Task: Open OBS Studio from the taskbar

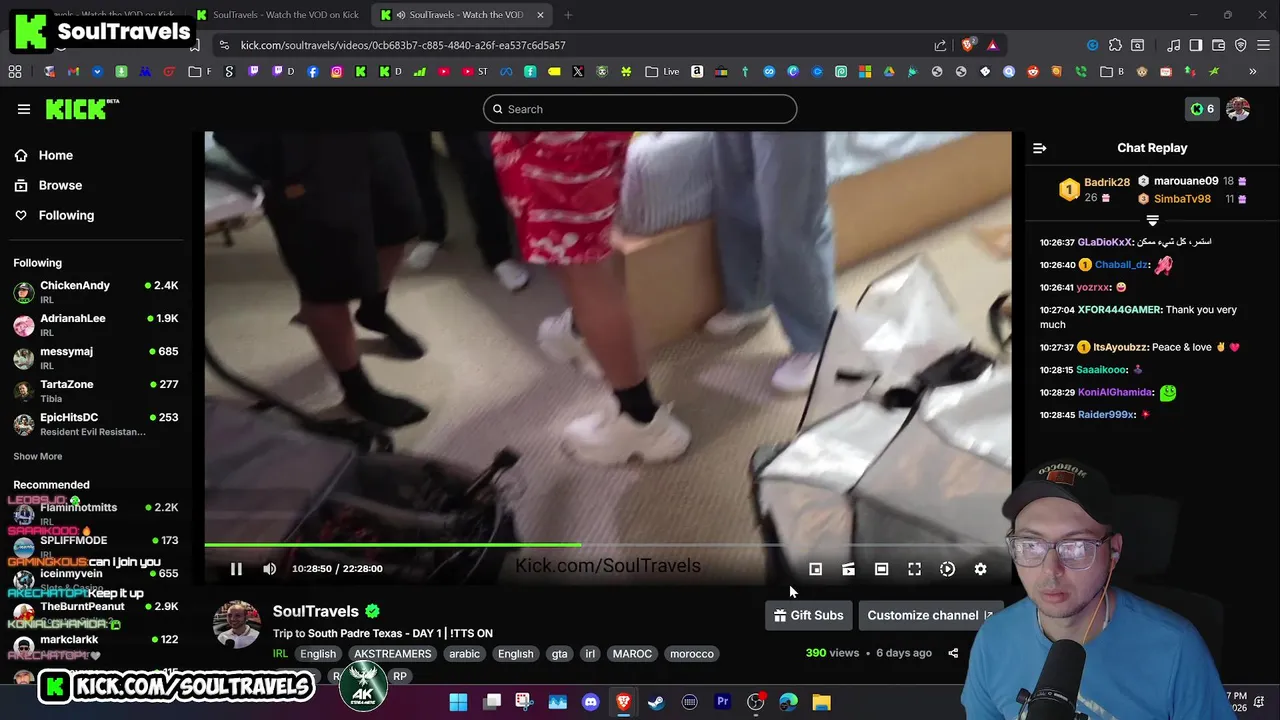Action: click(755, 702)
